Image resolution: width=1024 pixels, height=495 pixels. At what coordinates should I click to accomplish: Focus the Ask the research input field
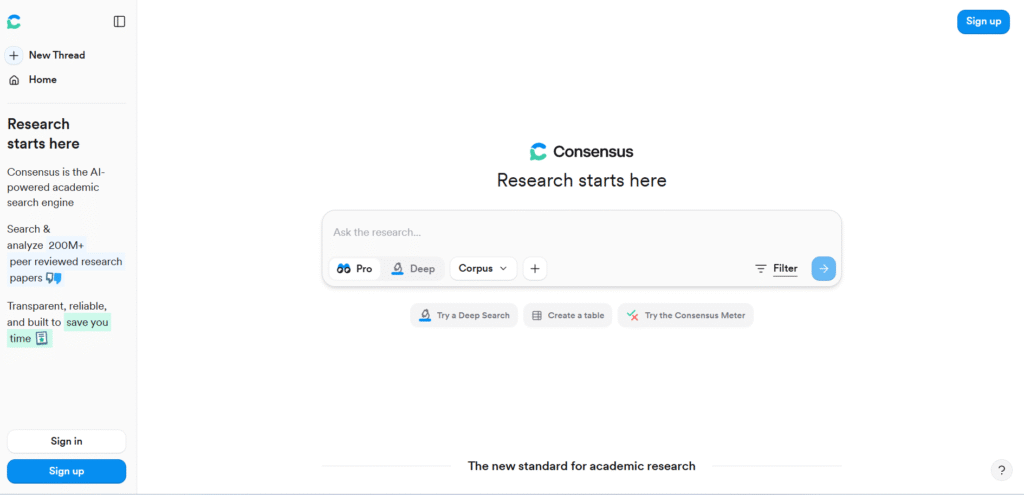pos(580,233)
